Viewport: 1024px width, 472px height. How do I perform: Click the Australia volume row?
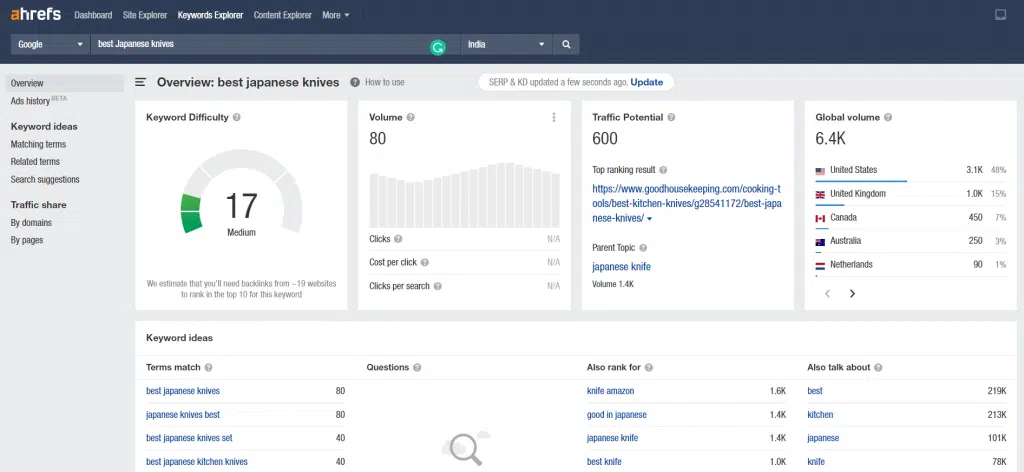pyautogui.click(x=911, y=241)
